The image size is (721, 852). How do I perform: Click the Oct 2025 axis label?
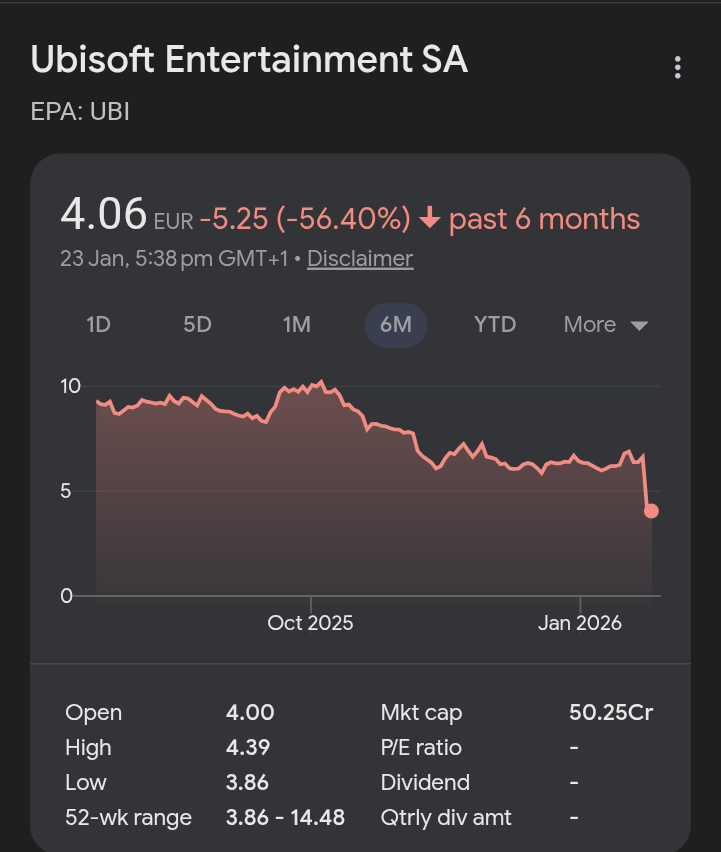[310, 623]
